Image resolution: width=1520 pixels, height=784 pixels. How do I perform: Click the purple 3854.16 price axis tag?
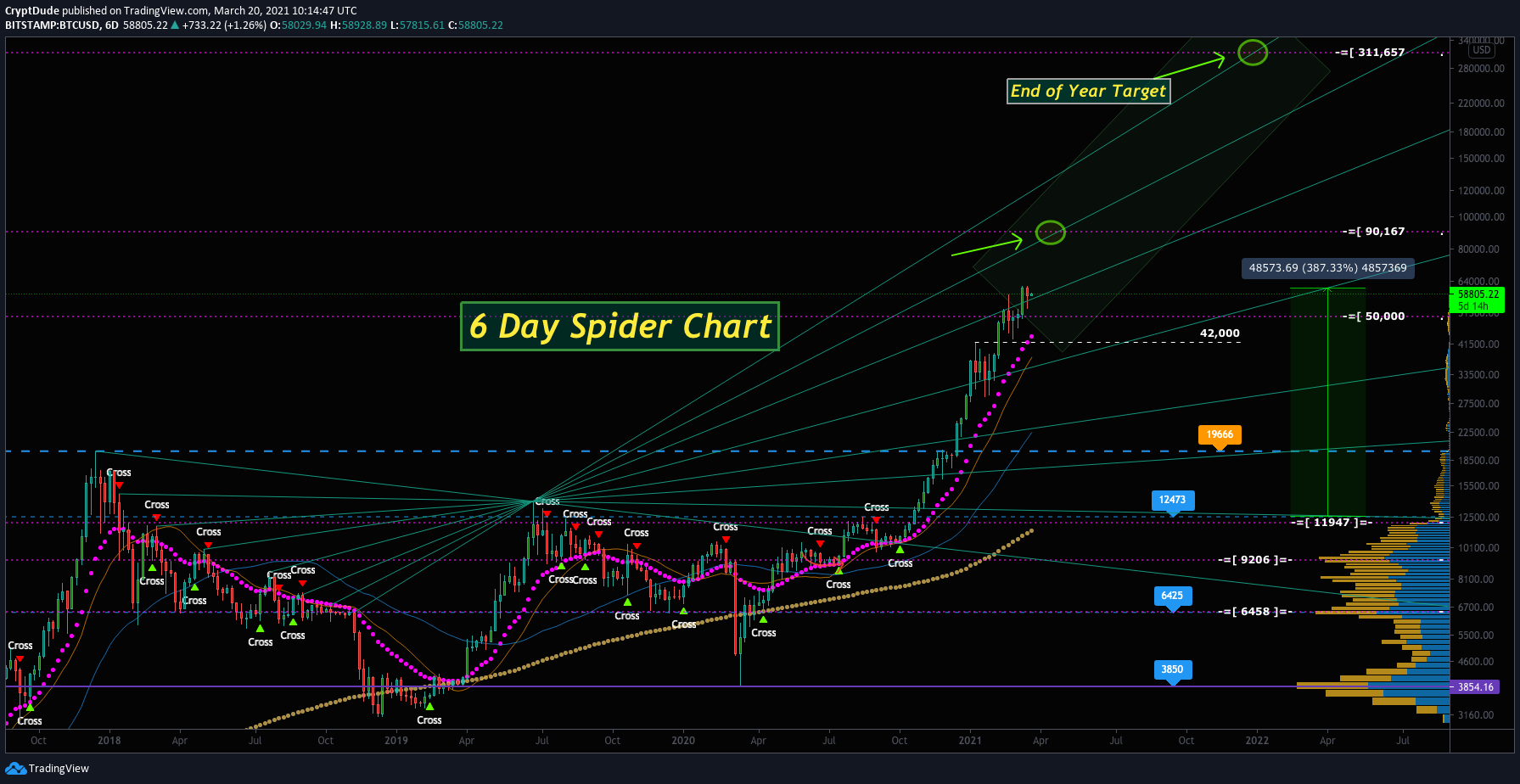pyautogui.click(x=1476, y=687)
